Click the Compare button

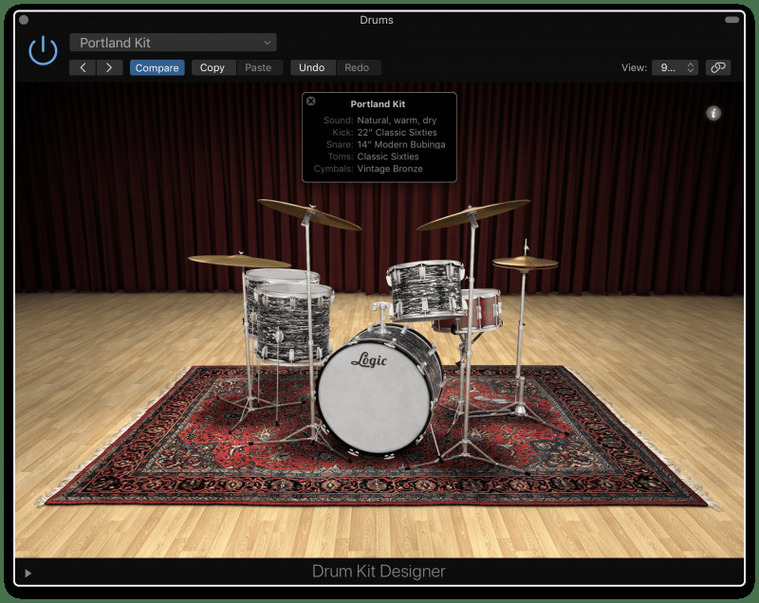click(x=157, y=68)
